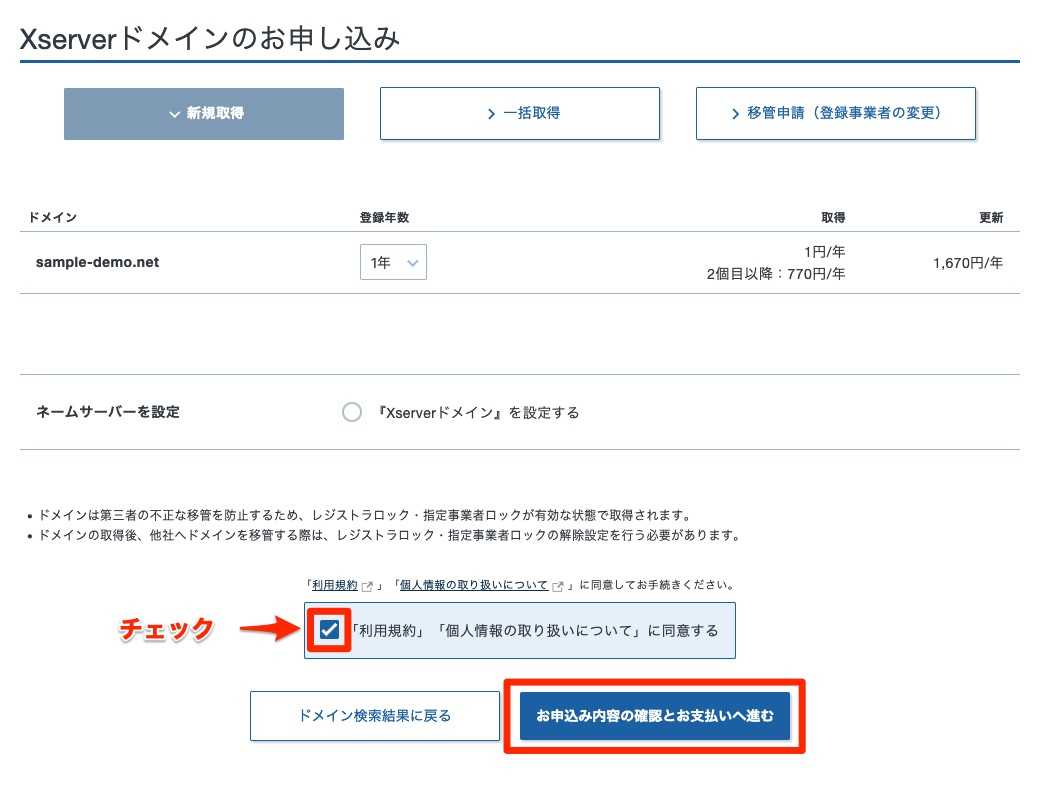
Task: Click the external-link icon after 個人情報の取り扱いについて
Action: tap(557, 586)
